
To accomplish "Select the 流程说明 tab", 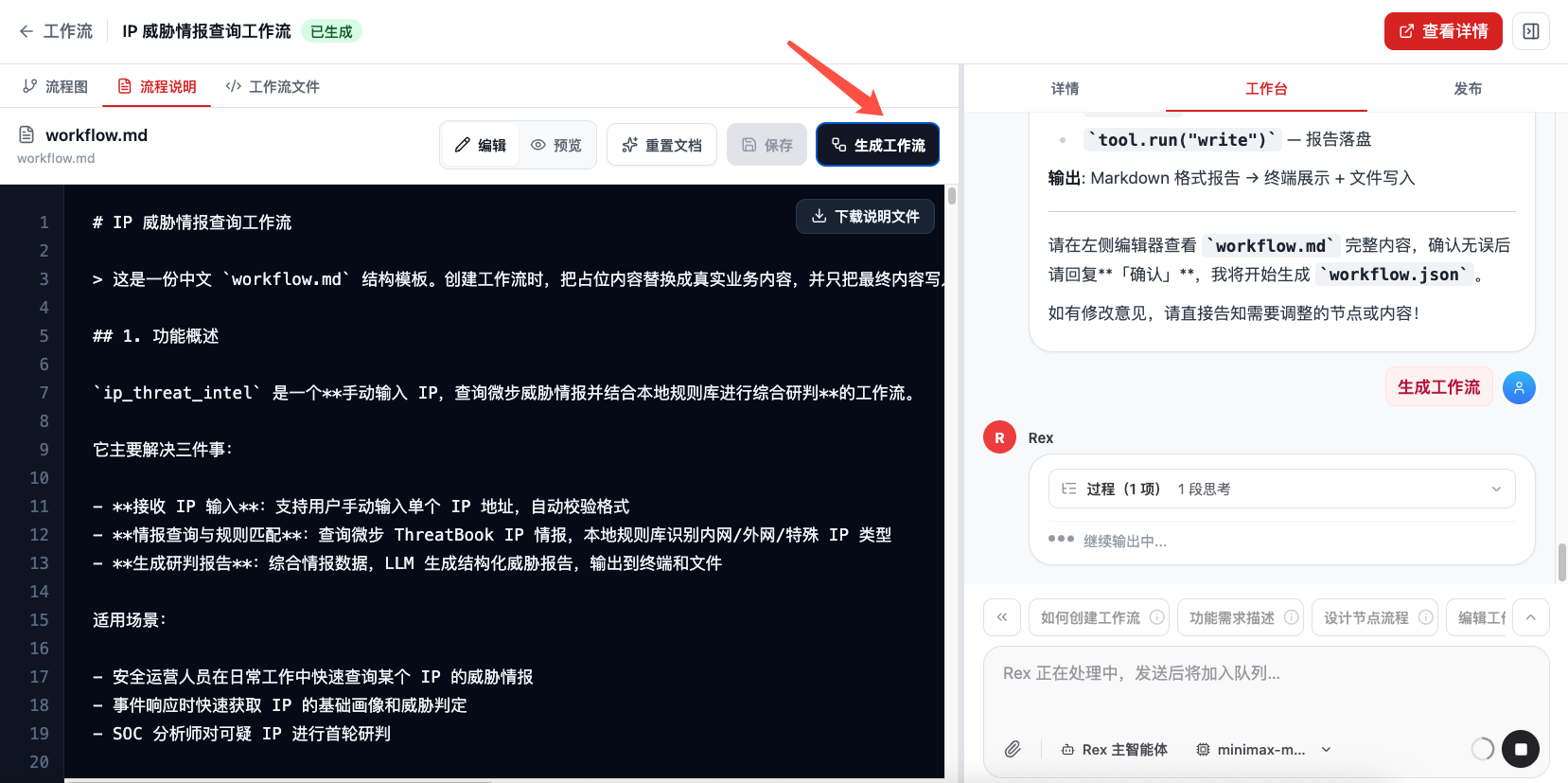I will click(x=157, y=86).
